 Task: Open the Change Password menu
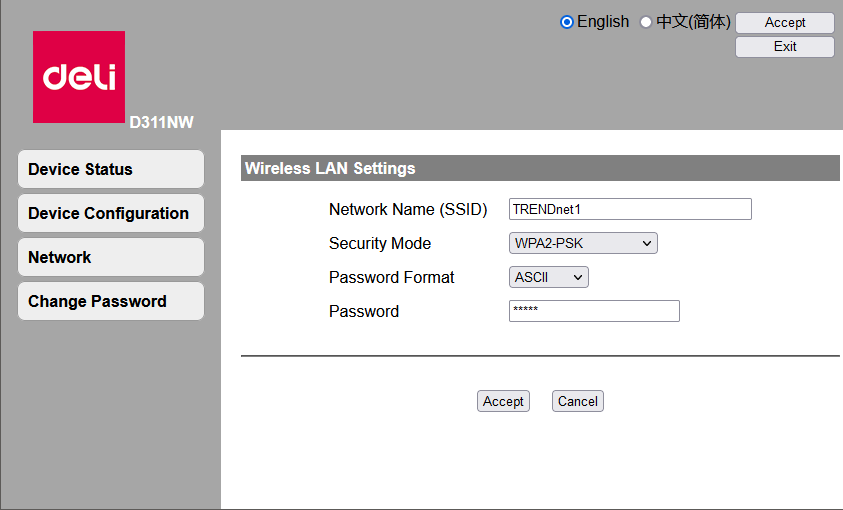pos(110,301)
